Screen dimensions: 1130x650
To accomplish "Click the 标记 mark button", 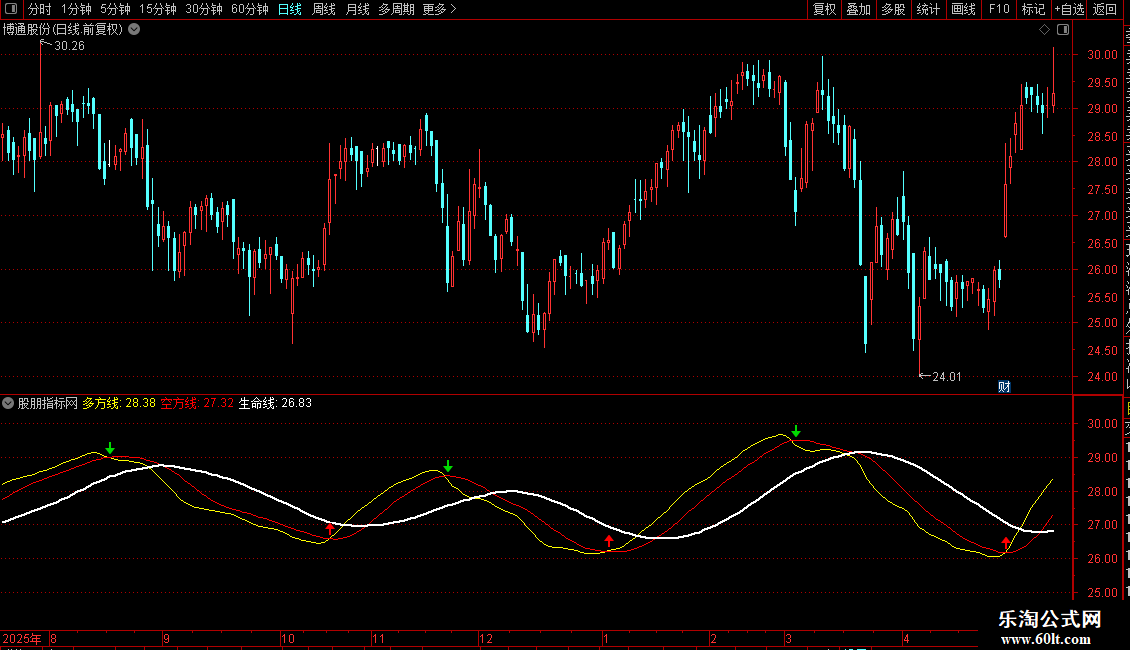I will tap(1033, 9).
